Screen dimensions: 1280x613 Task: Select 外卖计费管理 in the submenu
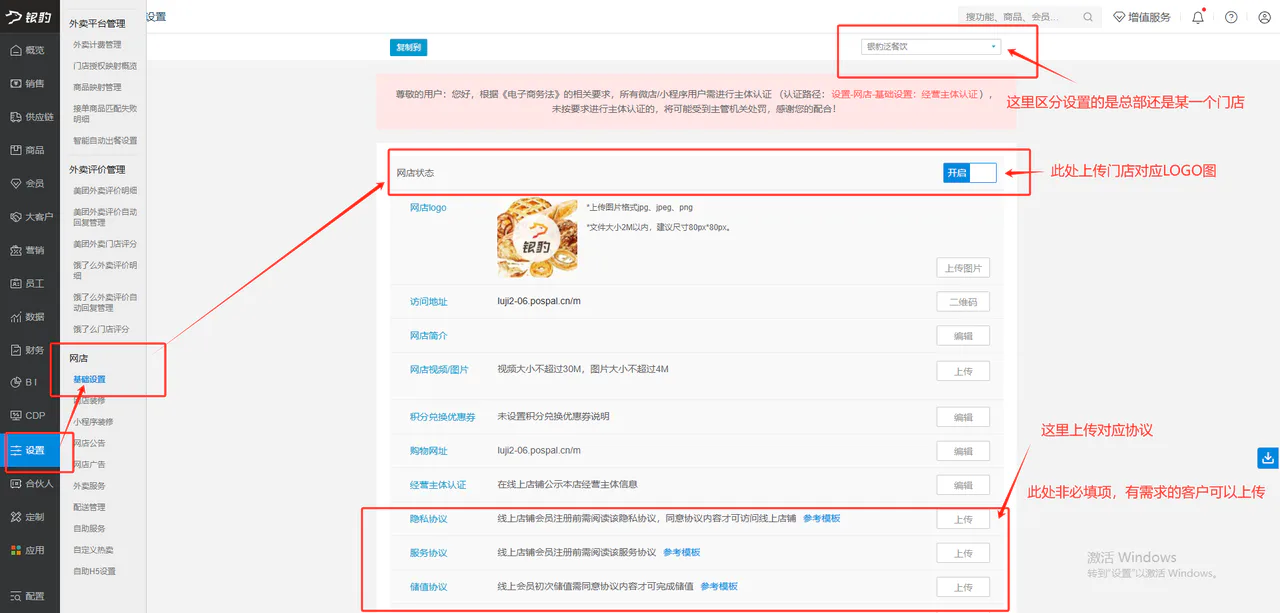pos(97,45)
